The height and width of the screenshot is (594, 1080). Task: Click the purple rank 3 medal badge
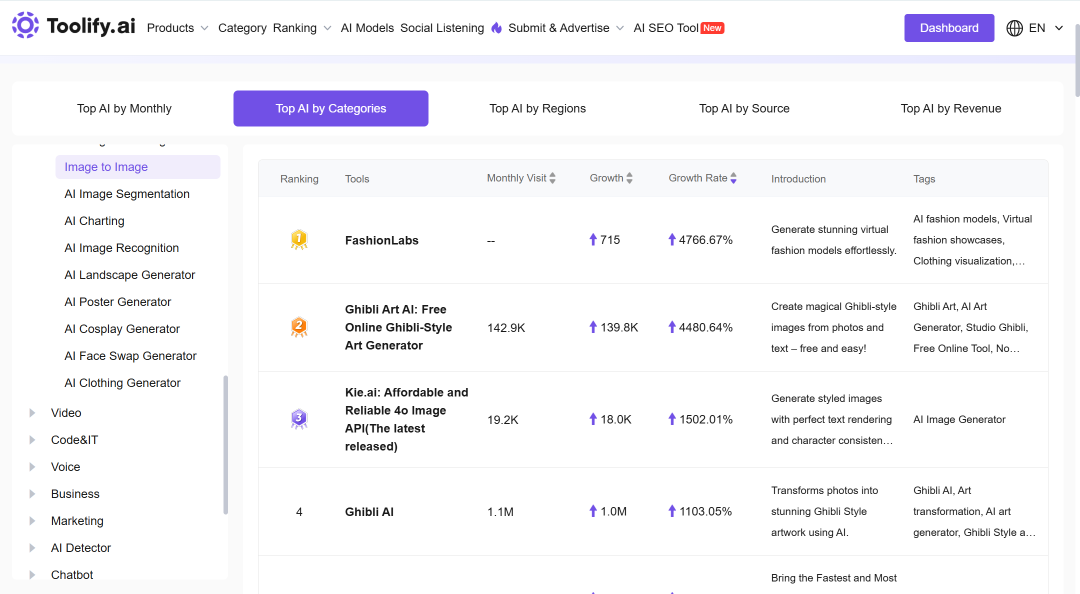(299, 419)
